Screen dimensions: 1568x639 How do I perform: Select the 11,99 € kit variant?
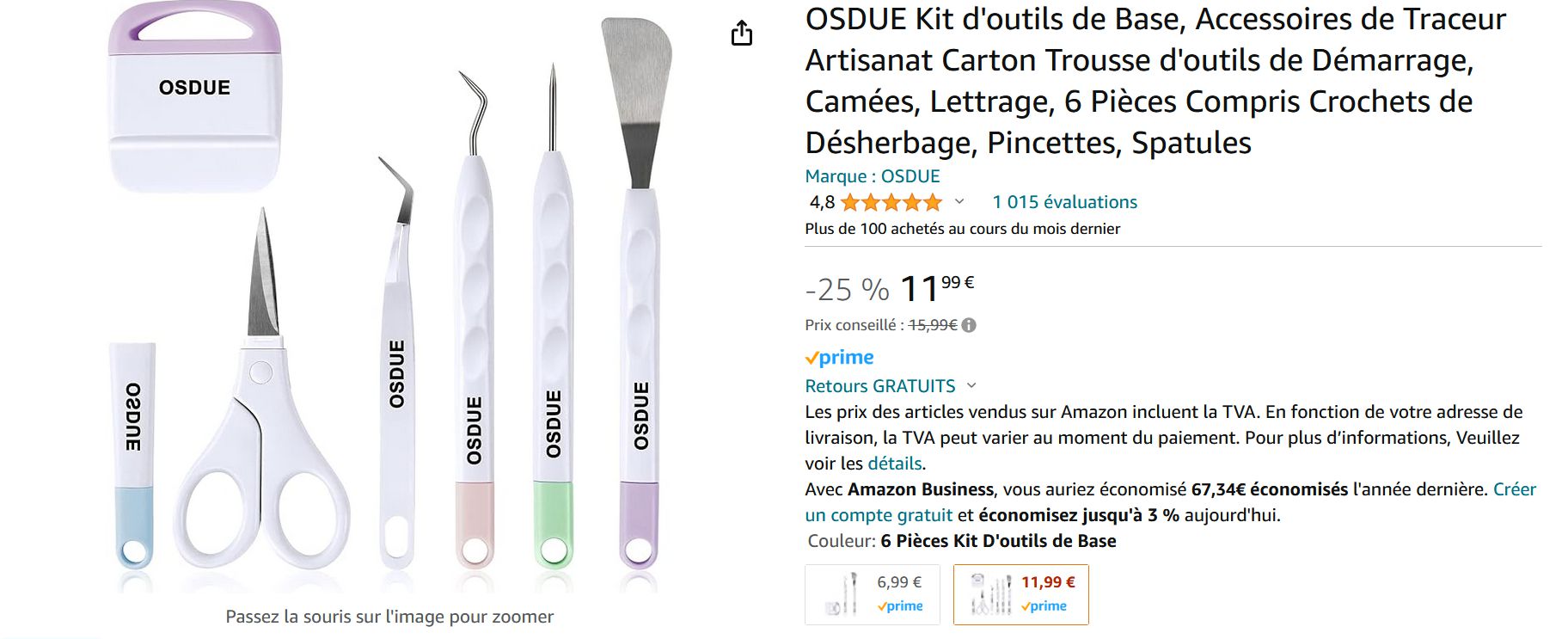point(1021,594)
